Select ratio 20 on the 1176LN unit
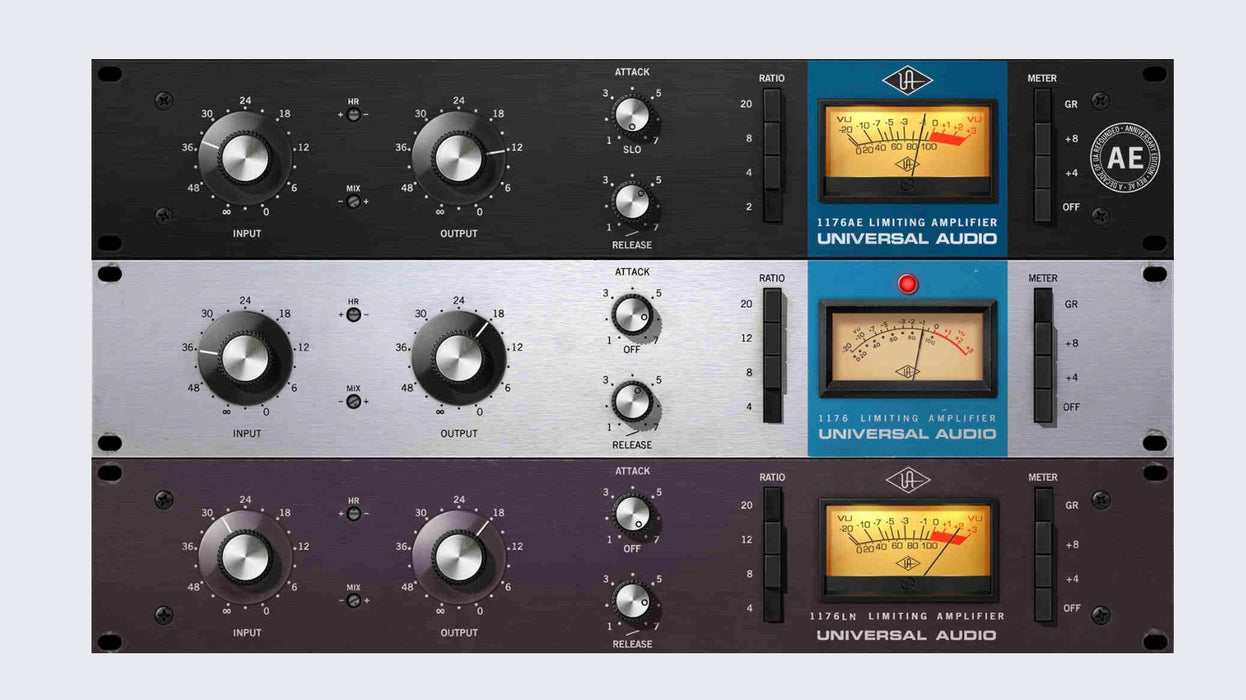The image size is (1246, 700). click(x=772, y=505)
